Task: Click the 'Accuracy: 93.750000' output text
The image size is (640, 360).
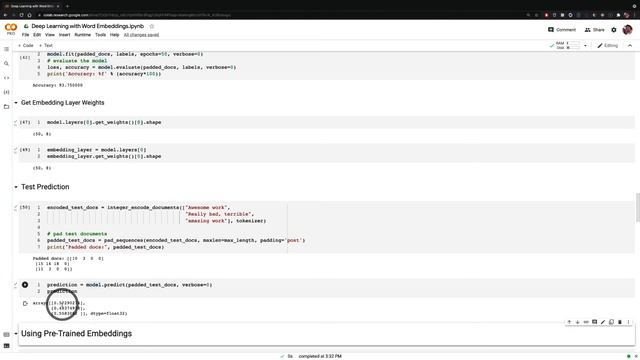Action: pos(58,85)
